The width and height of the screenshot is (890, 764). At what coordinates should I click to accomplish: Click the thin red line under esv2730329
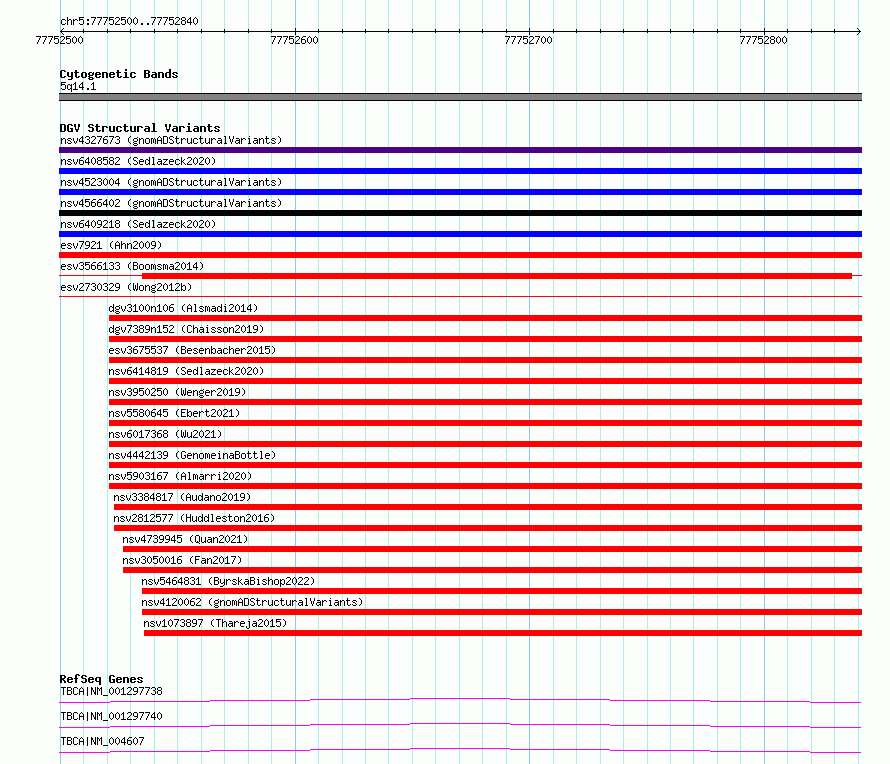460,296
